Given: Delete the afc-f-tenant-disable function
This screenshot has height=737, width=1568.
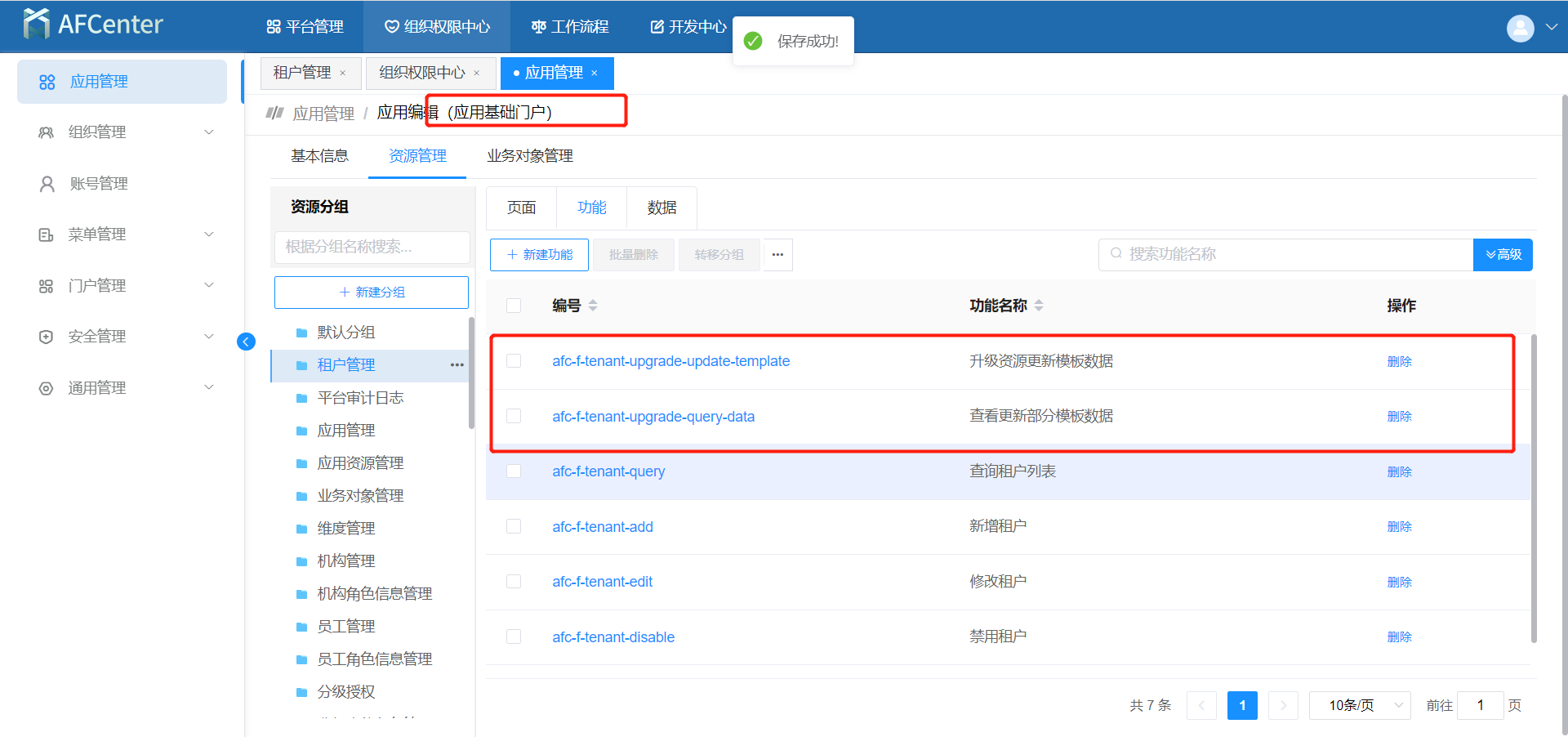Looking at the screenshot, I should tap(1399, 637).
